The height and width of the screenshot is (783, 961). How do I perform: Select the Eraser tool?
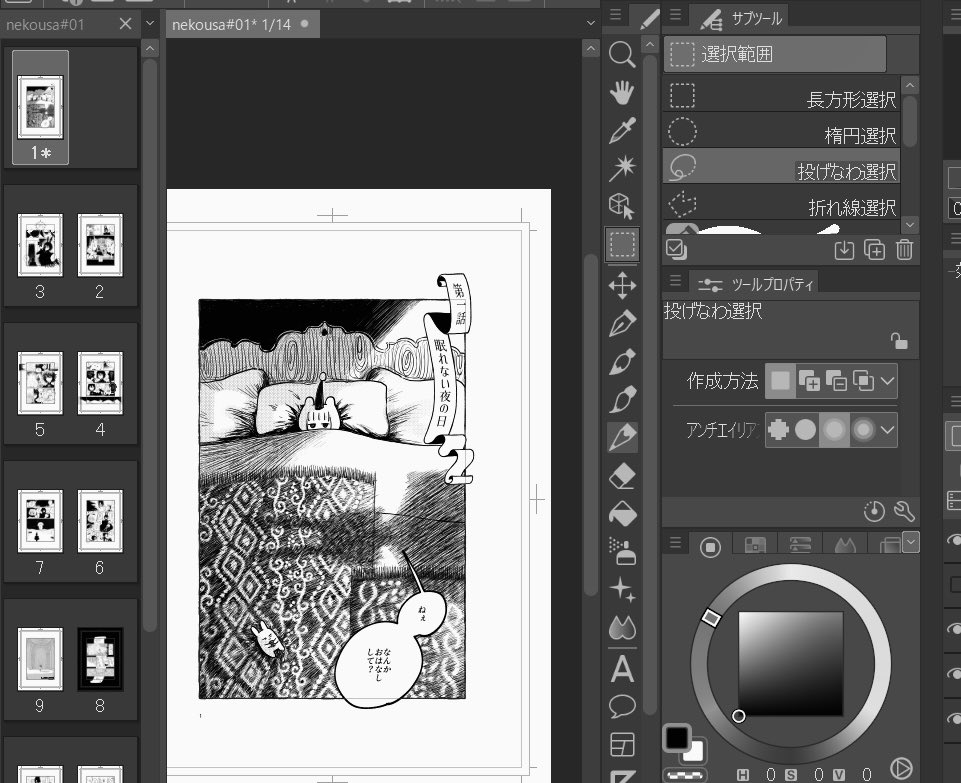click(622, 476)
